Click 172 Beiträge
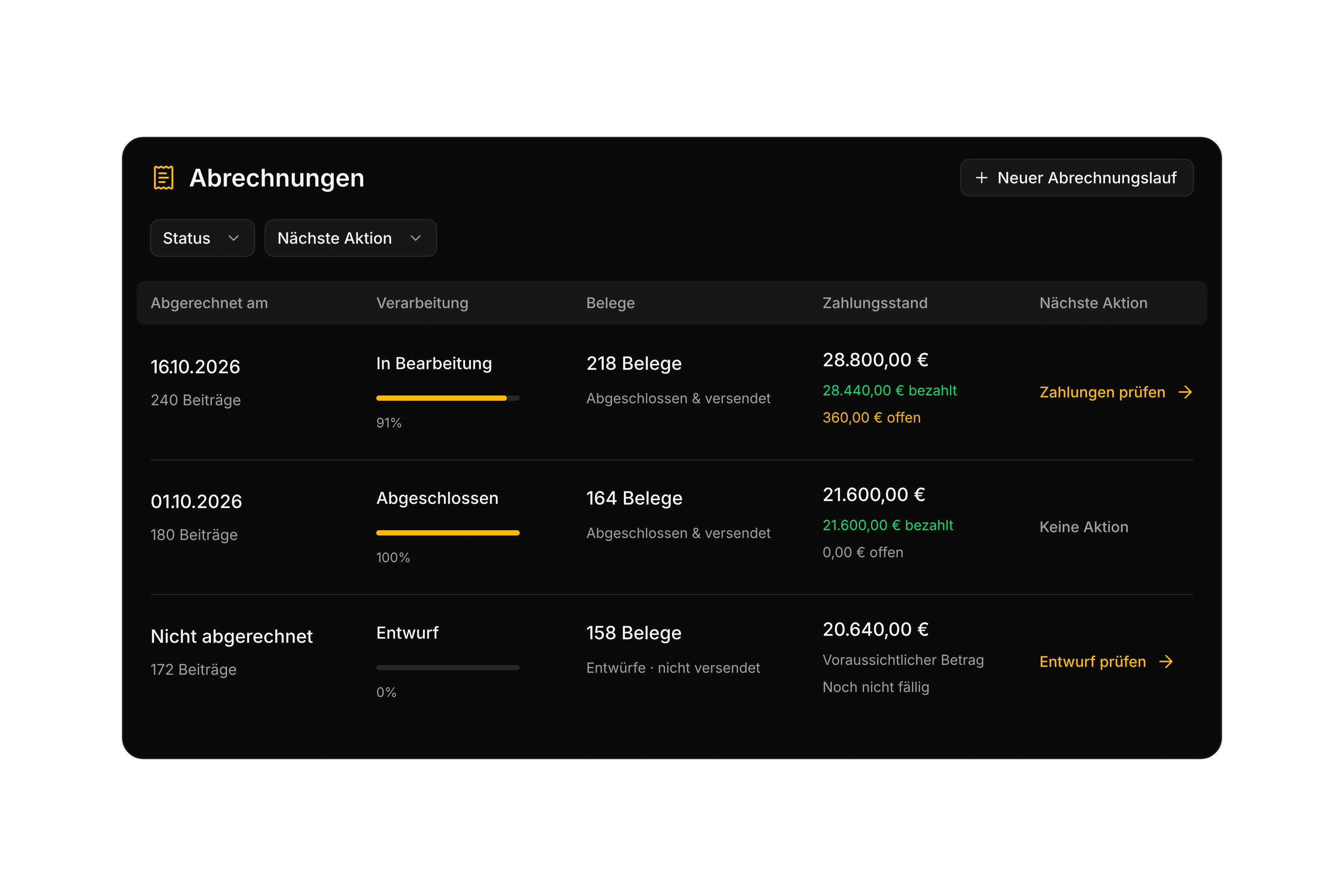 coord(193,670)
